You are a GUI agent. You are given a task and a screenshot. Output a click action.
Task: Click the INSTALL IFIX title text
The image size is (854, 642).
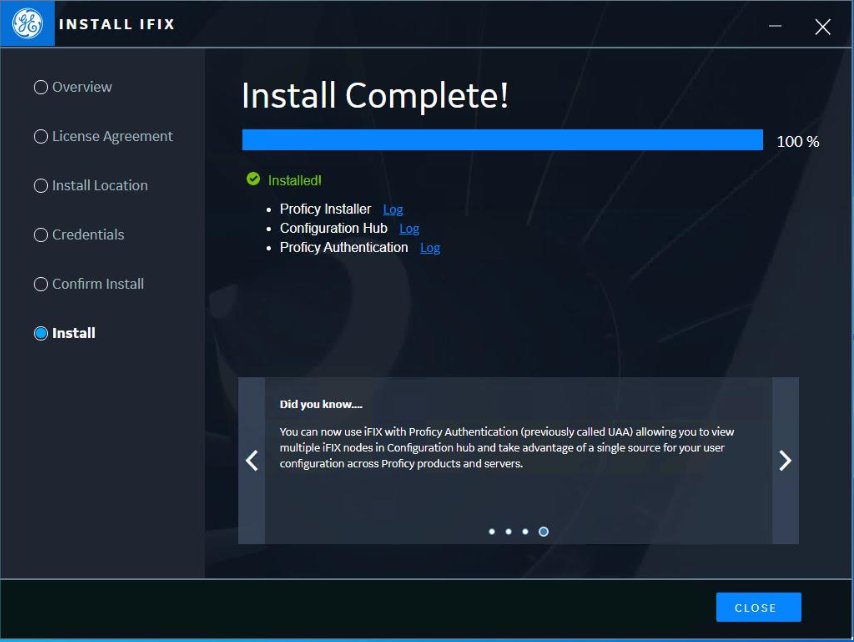pos(117,24)
